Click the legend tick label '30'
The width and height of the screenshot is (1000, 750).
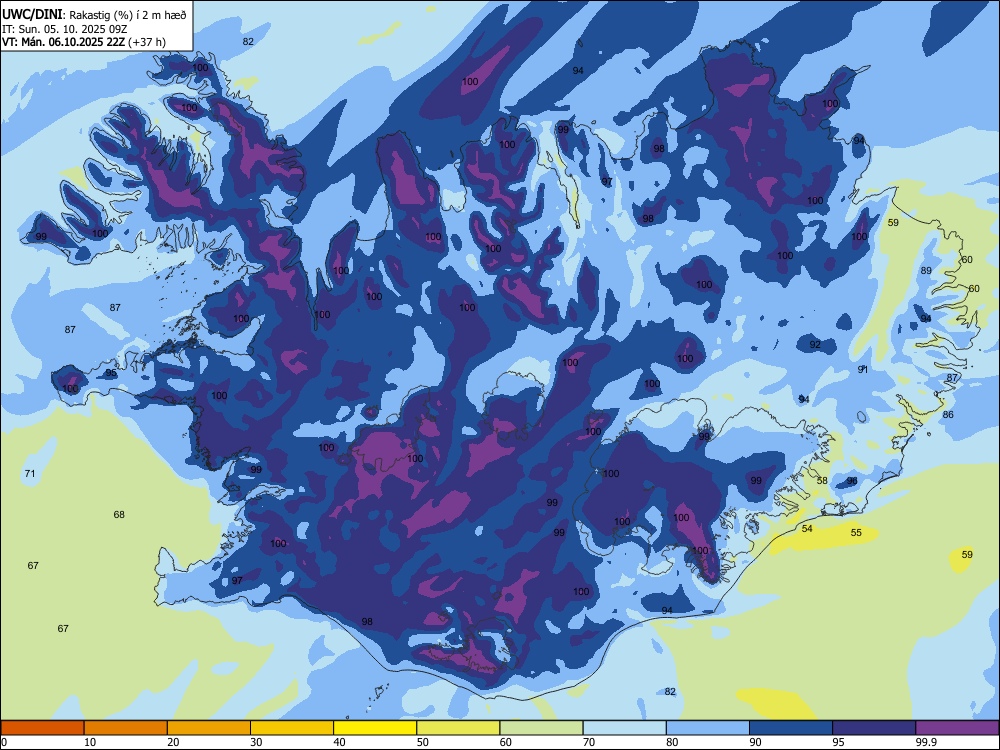[256, 742]
